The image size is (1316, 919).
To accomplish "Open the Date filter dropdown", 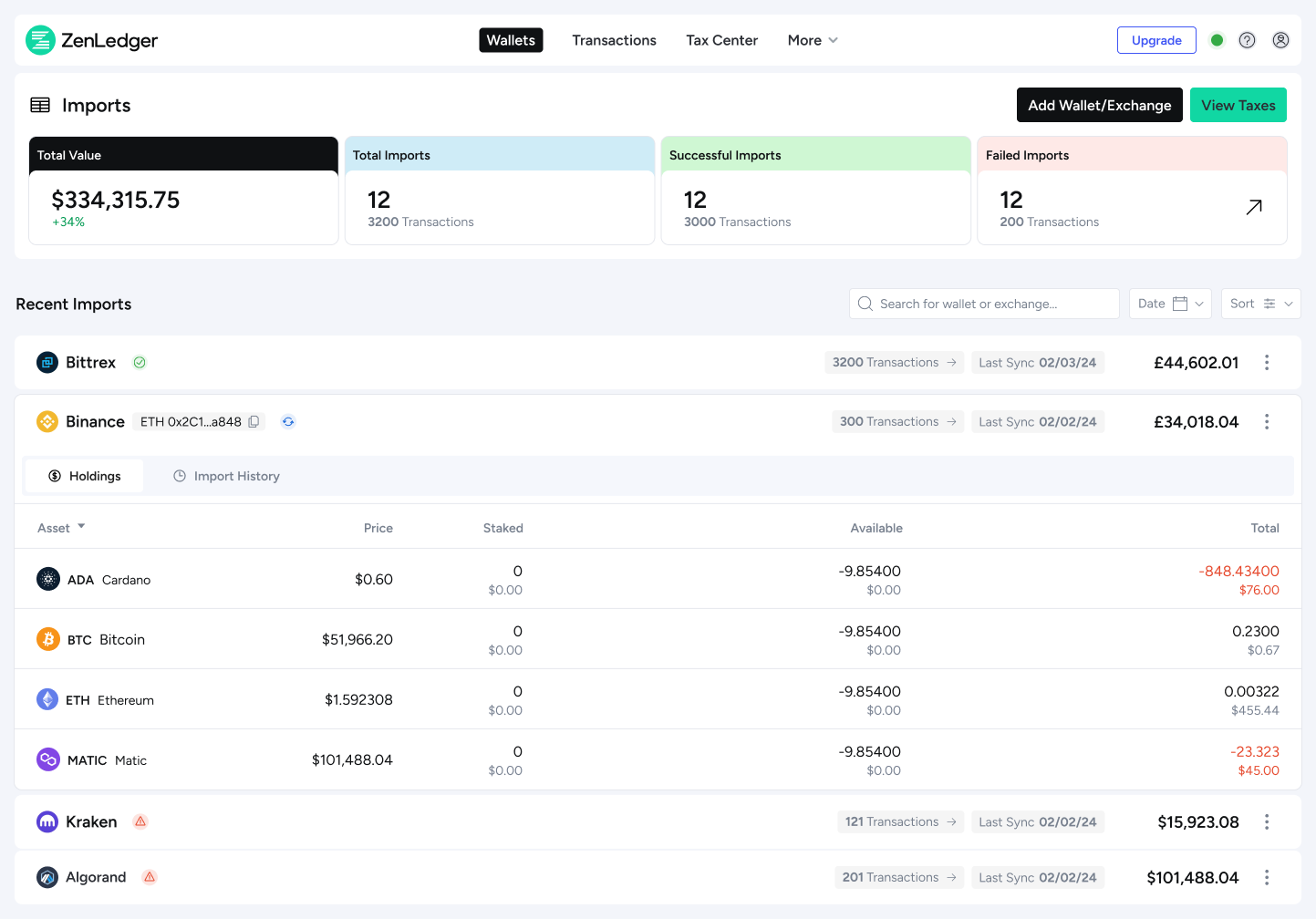I will point(1170,304).
